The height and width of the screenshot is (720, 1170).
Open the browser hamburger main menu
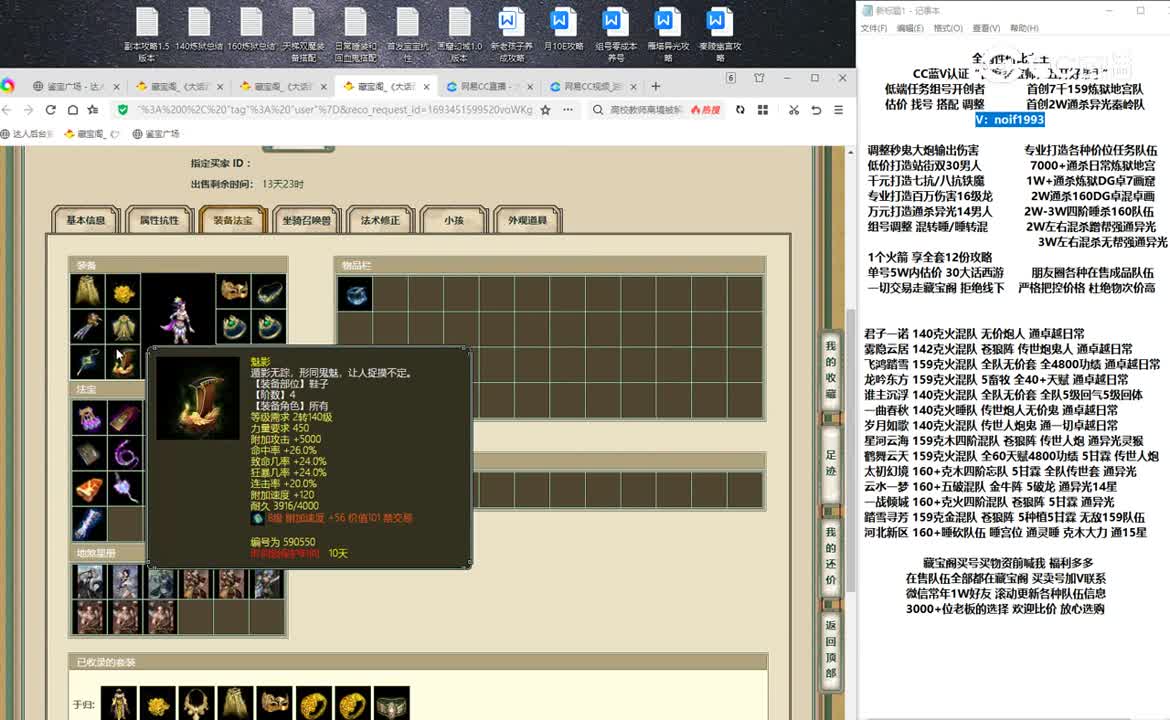coord(839,110)
